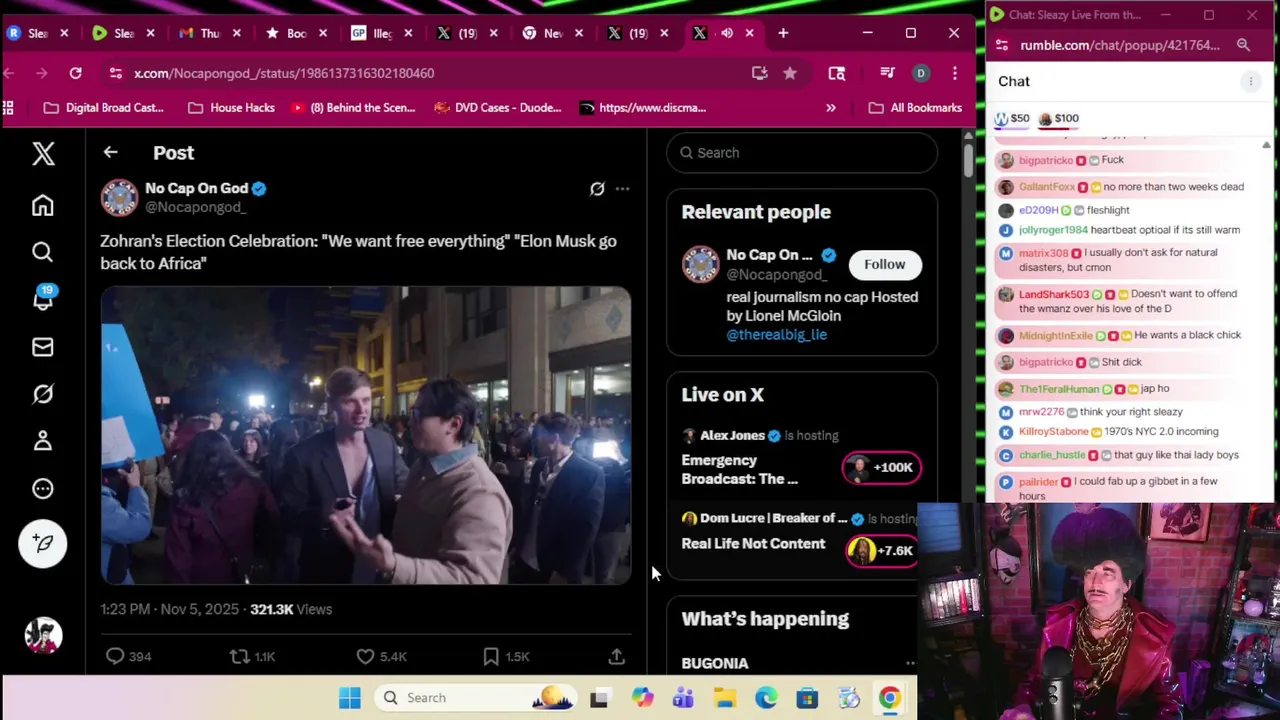
Task: Bookmark the post showing 1.5K
Action: tap(505, 656)
